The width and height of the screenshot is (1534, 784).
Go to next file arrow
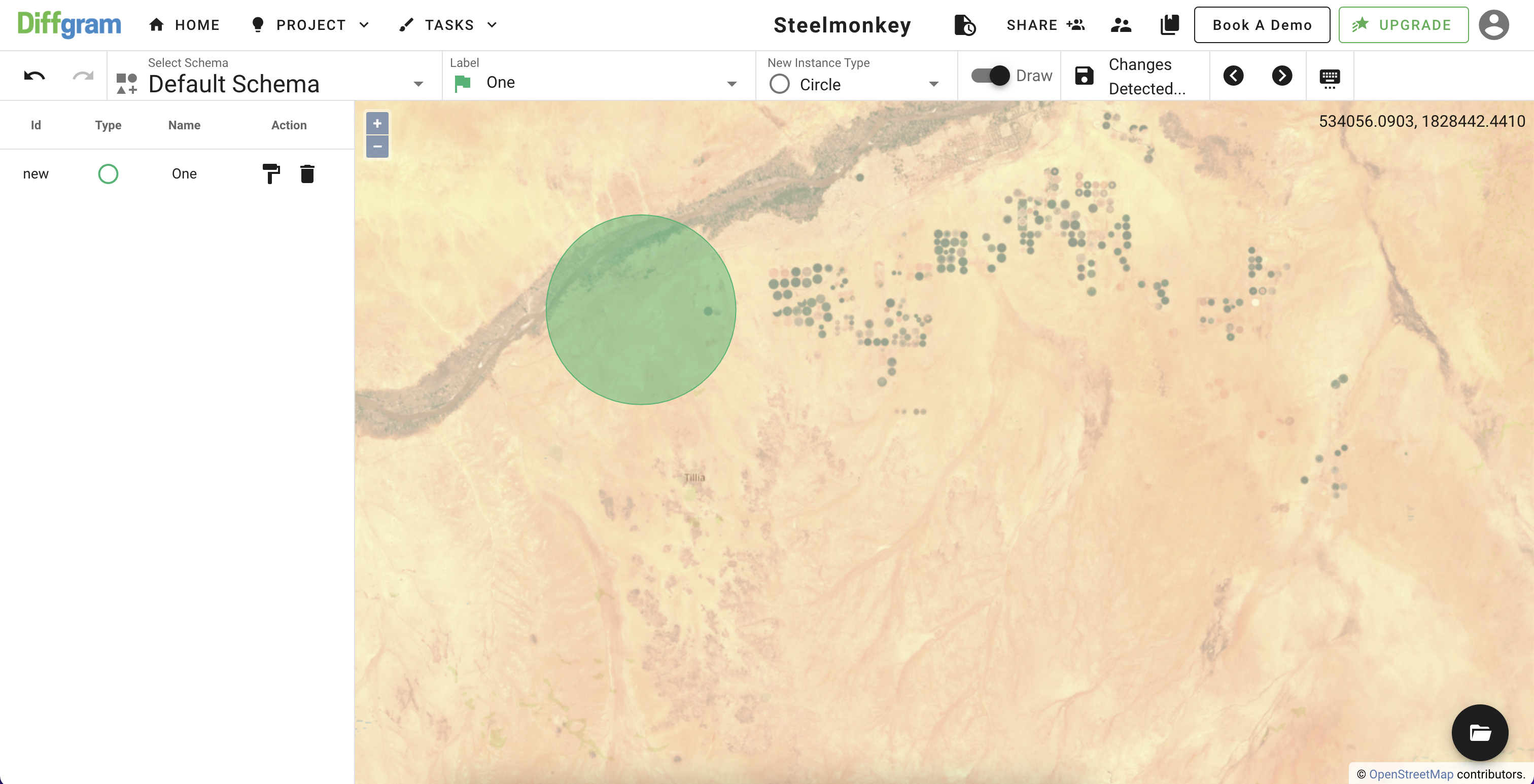(x=1281, y=76)
